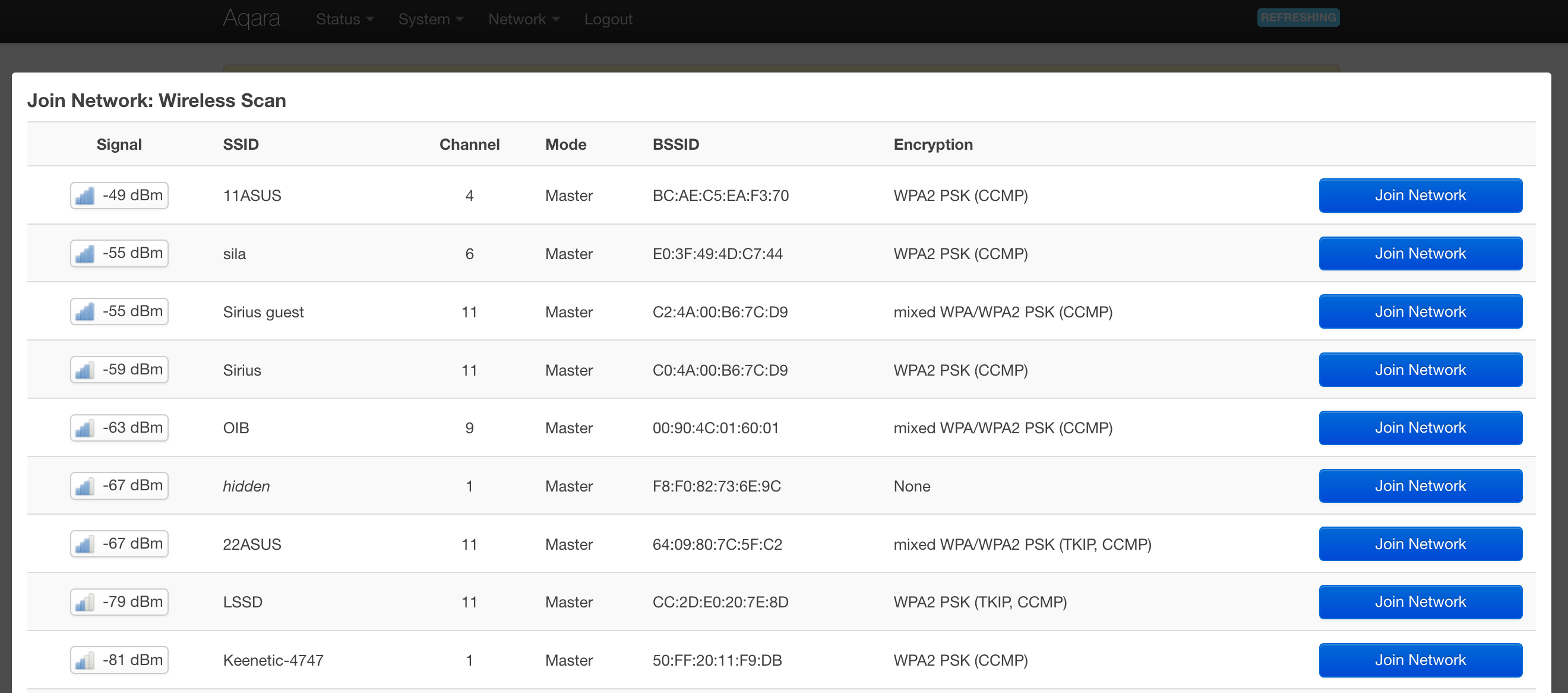The height and width of the screenshot is (693, 1568).
Task: Join the 11ASUS network
Action: (1420, 196)
